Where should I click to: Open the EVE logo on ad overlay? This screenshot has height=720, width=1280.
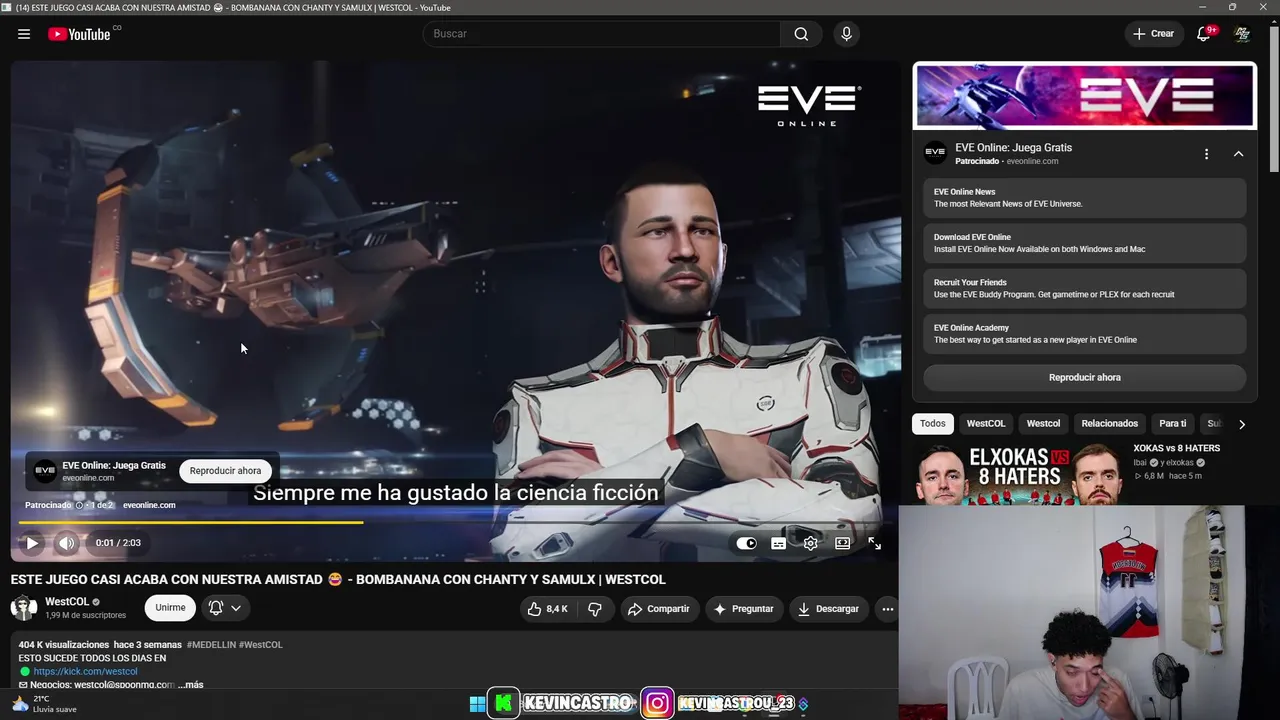tap(45, 471)
